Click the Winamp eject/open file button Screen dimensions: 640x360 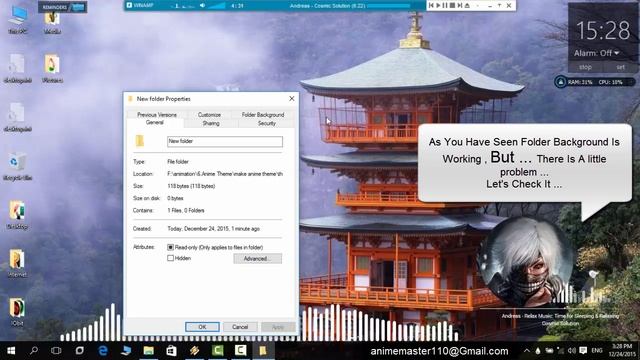(x=467, y=5)
